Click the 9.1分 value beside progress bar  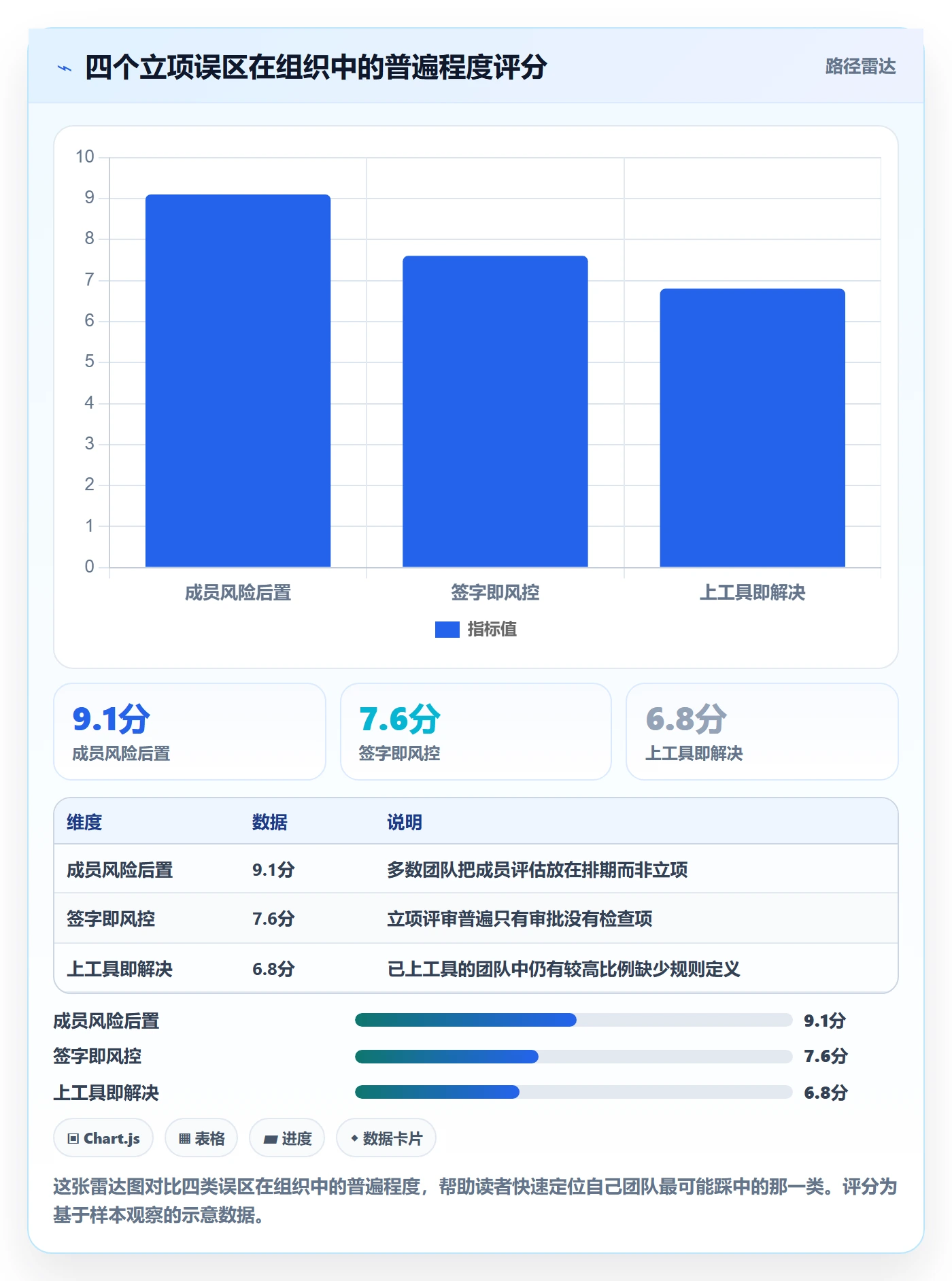[x=825, y=1021]
